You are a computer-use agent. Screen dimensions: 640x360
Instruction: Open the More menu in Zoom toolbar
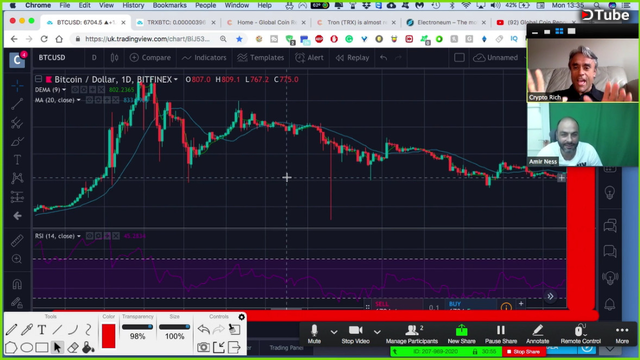click(622, 334)
